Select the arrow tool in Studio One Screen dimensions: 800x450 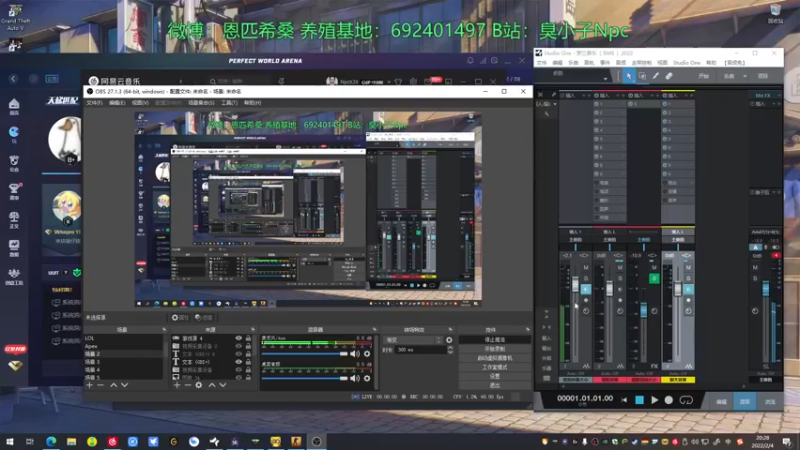click(x=629, y=76)
